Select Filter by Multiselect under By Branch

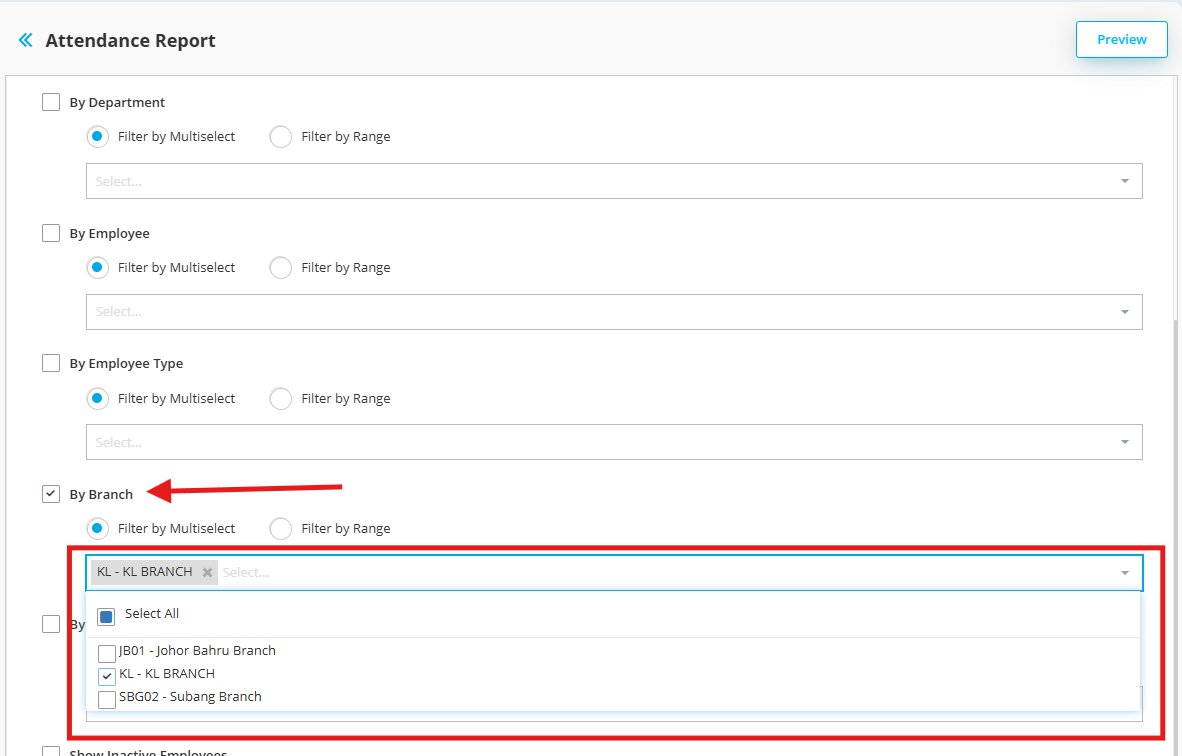(97, 528)
